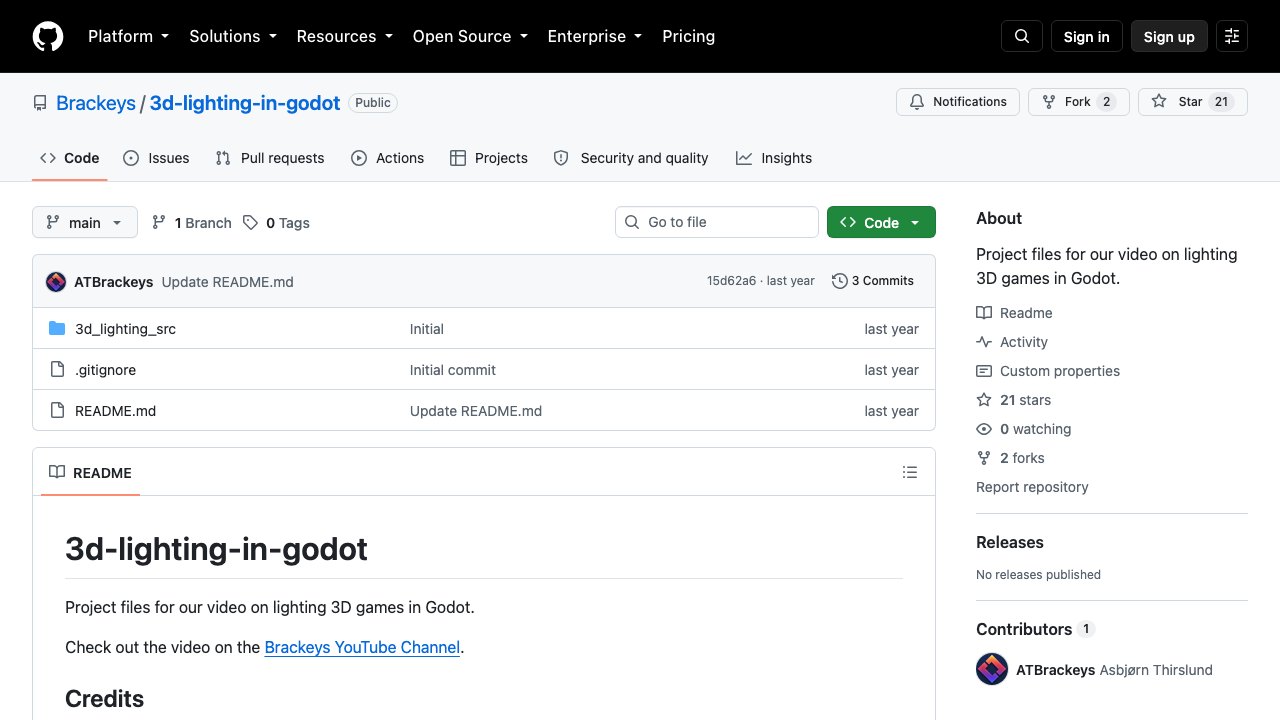
Task: Open the 'Initial commit' message for .gitignore
Action: 453,370
